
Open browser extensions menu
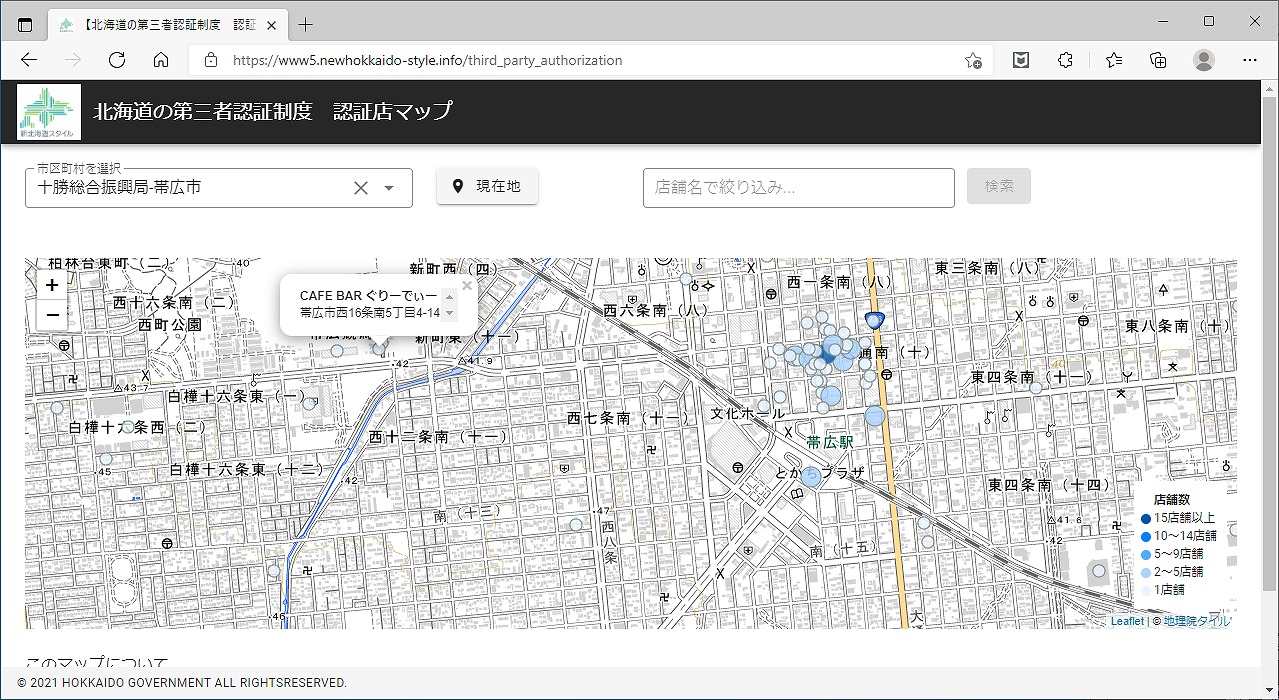tap(1065, 60)
